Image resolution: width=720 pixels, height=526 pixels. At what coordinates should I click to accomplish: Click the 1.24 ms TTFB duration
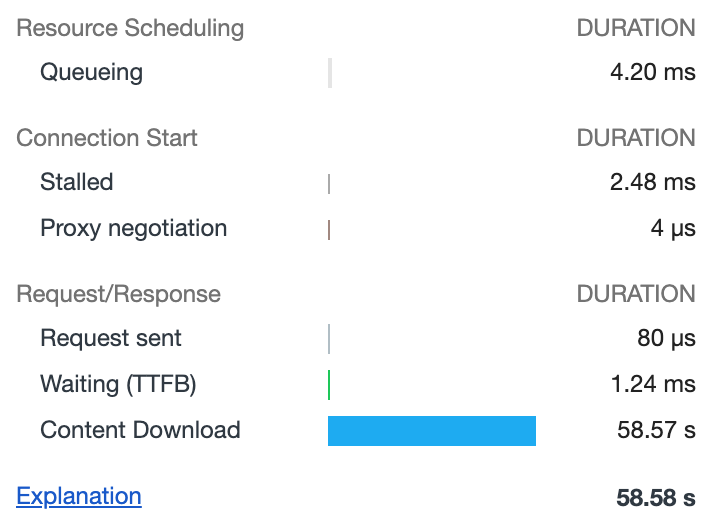[x=652, y=384]
